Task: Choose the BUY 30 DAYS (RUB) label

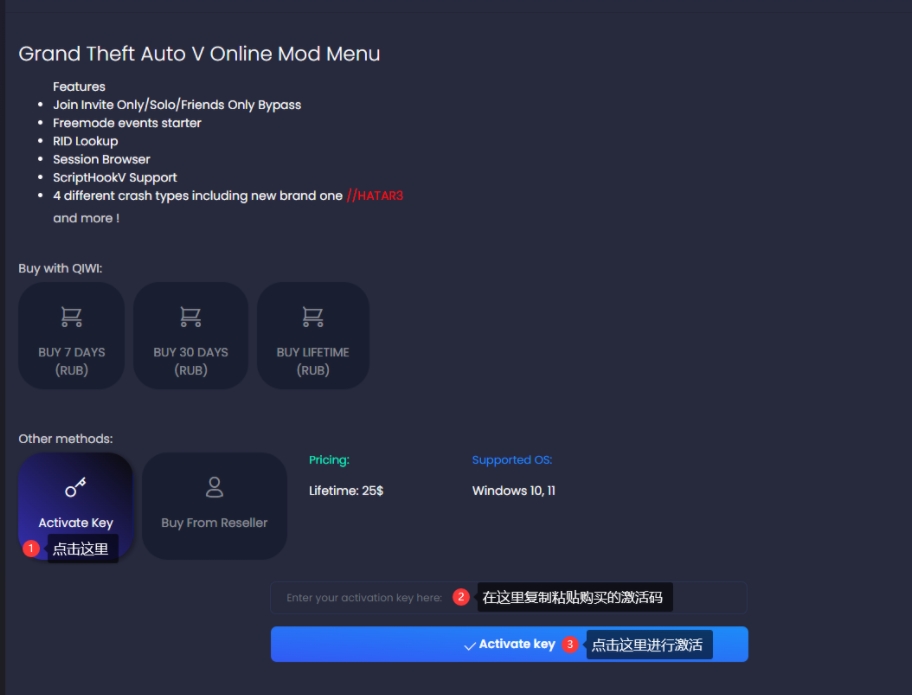Action: (191, 361)
